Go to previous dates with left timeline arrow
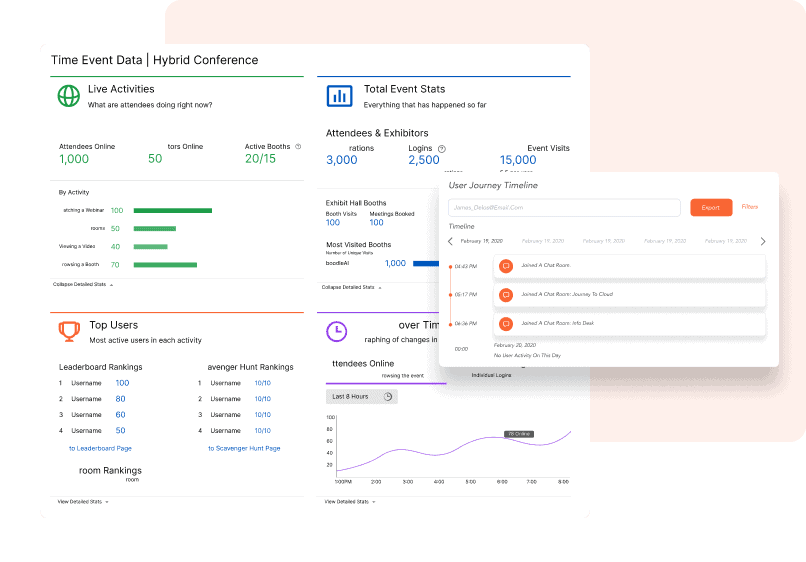Image resolution: width=806 pixels, height=562 pixels. click(x=451, y=241)
